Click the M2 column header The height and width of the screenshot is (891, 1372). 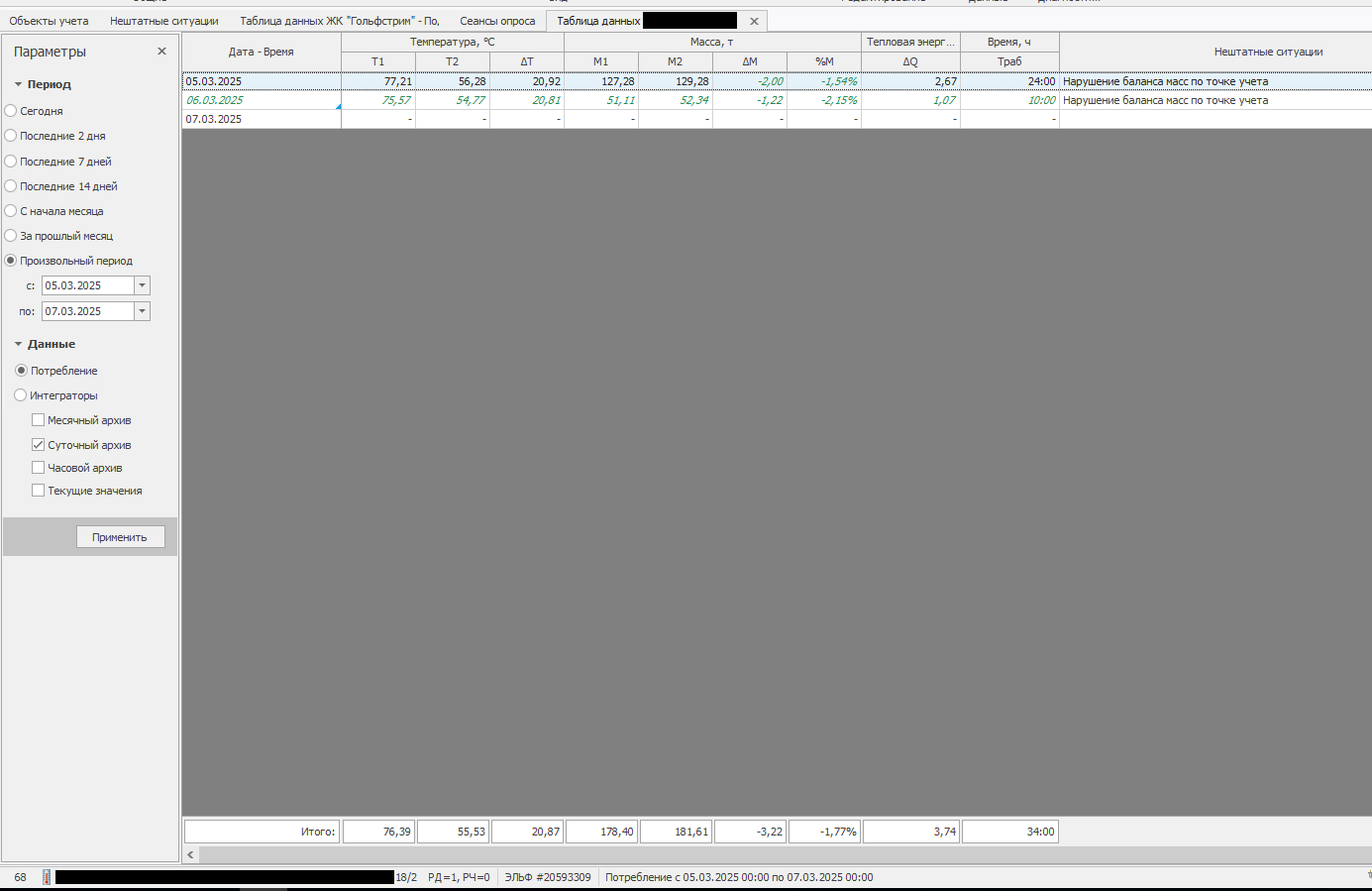[676, 61]
